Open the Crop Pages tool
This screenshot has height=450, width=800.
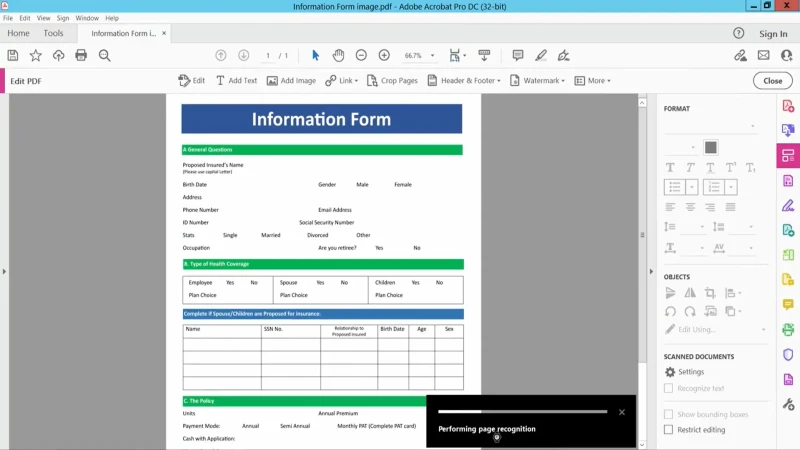[x=392, y=81]
